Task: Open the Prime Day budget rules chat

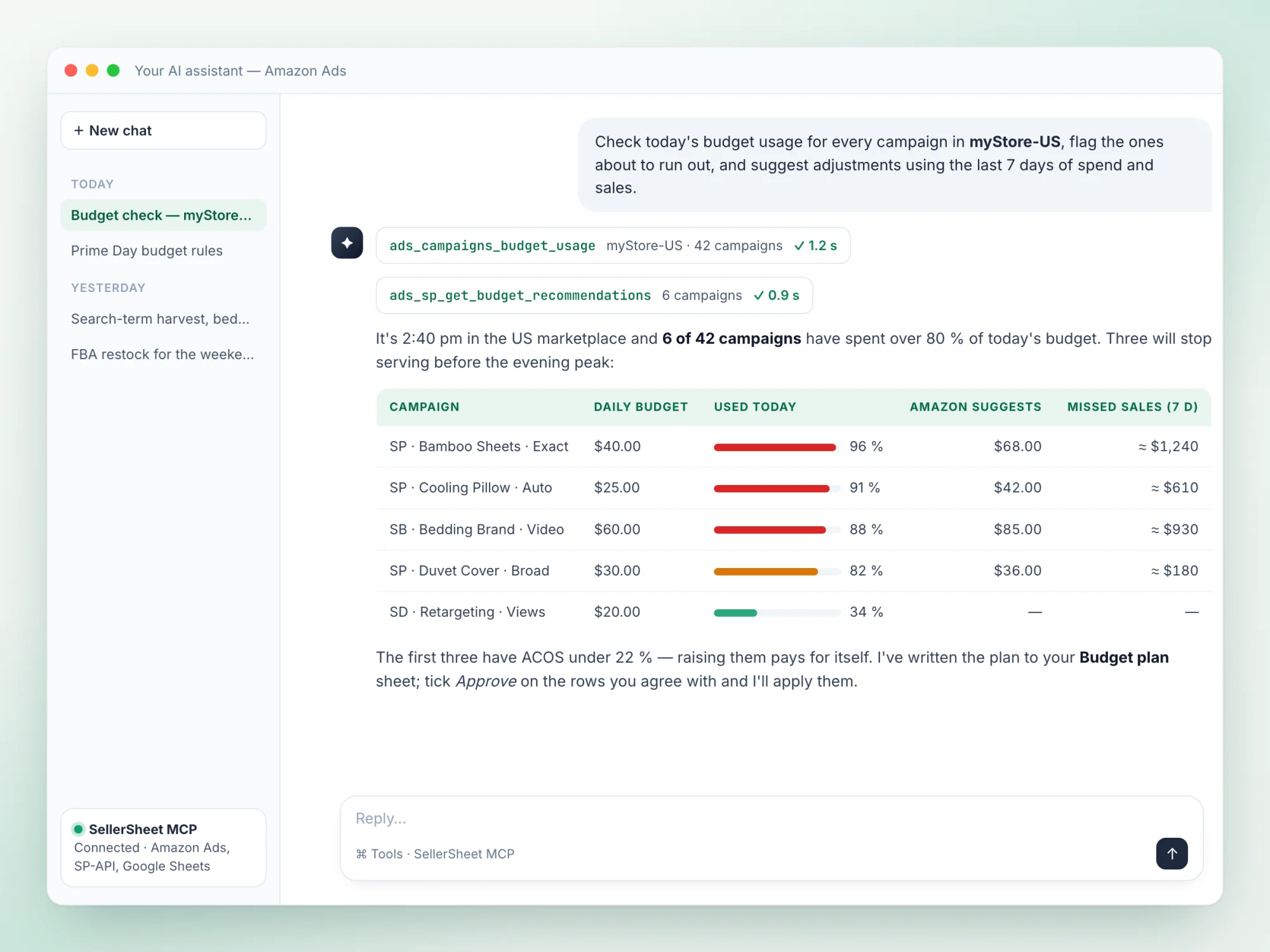Action: point(163,251)
